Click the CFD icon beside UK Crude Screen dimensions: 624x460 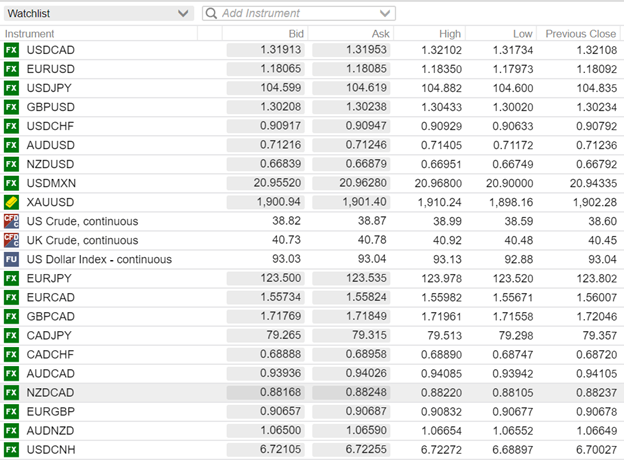12,240
